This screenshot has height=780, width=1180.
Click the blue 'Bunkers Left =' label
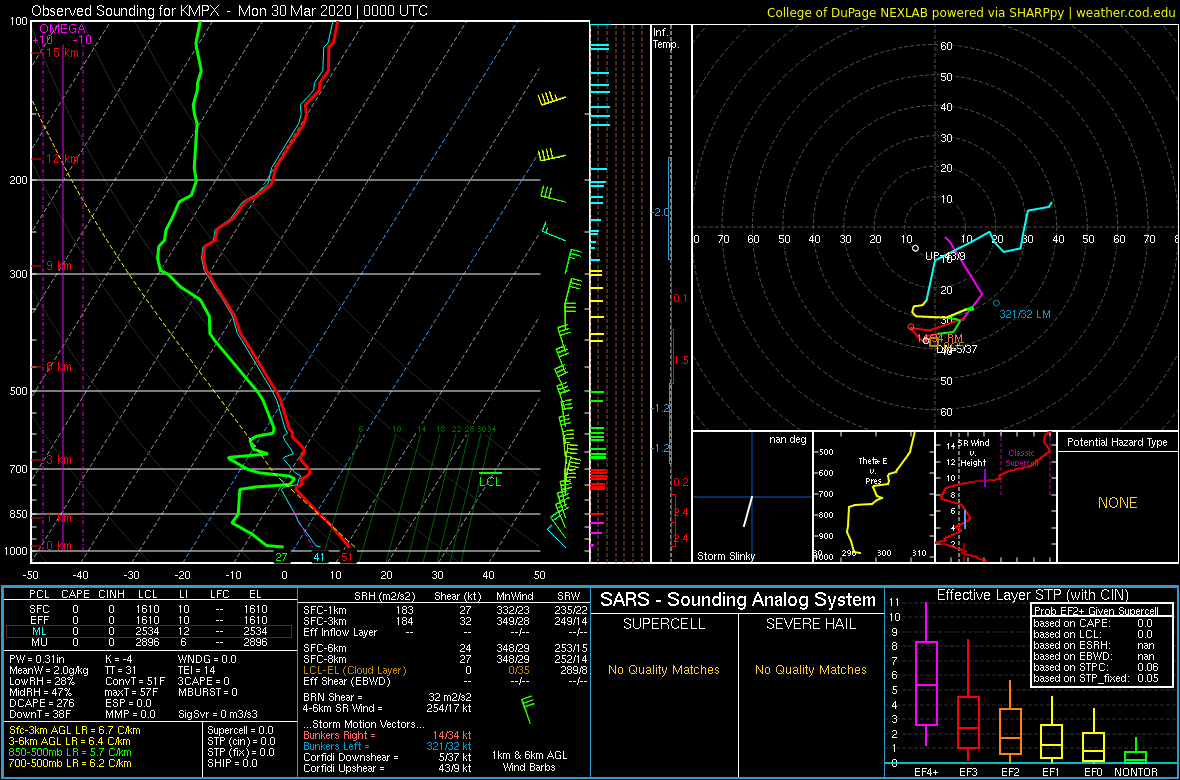coord(336,746)
